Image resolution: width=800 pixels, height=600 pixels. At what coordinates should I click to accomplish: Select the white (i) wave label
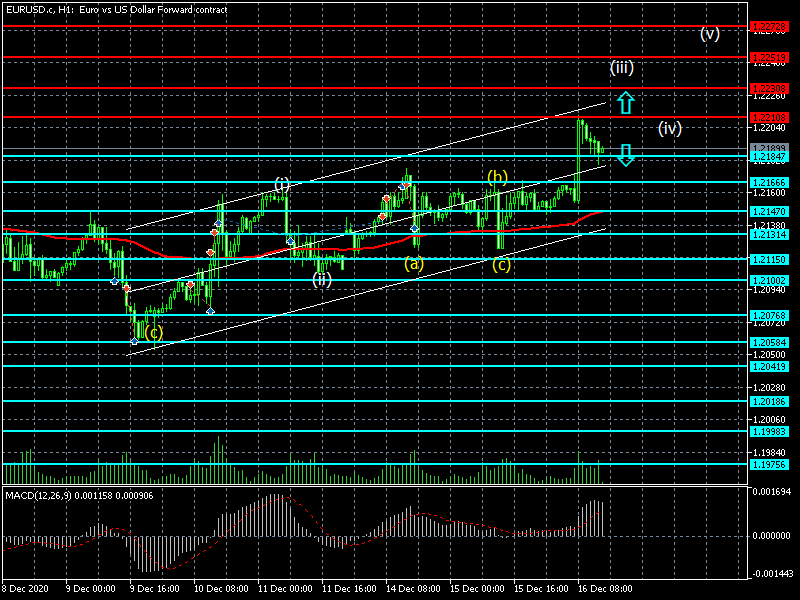[x=283, y=183]
